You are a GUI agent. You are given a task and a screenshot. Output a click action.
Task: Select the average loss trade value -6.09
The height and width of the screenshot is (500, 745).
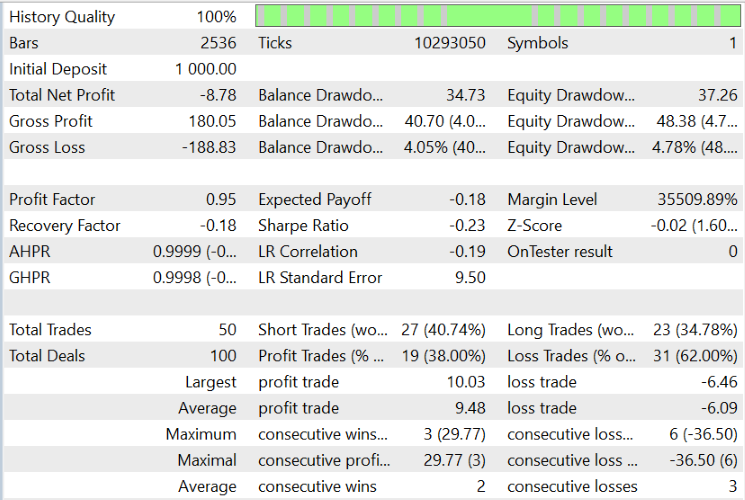click(x=719, y=408)
